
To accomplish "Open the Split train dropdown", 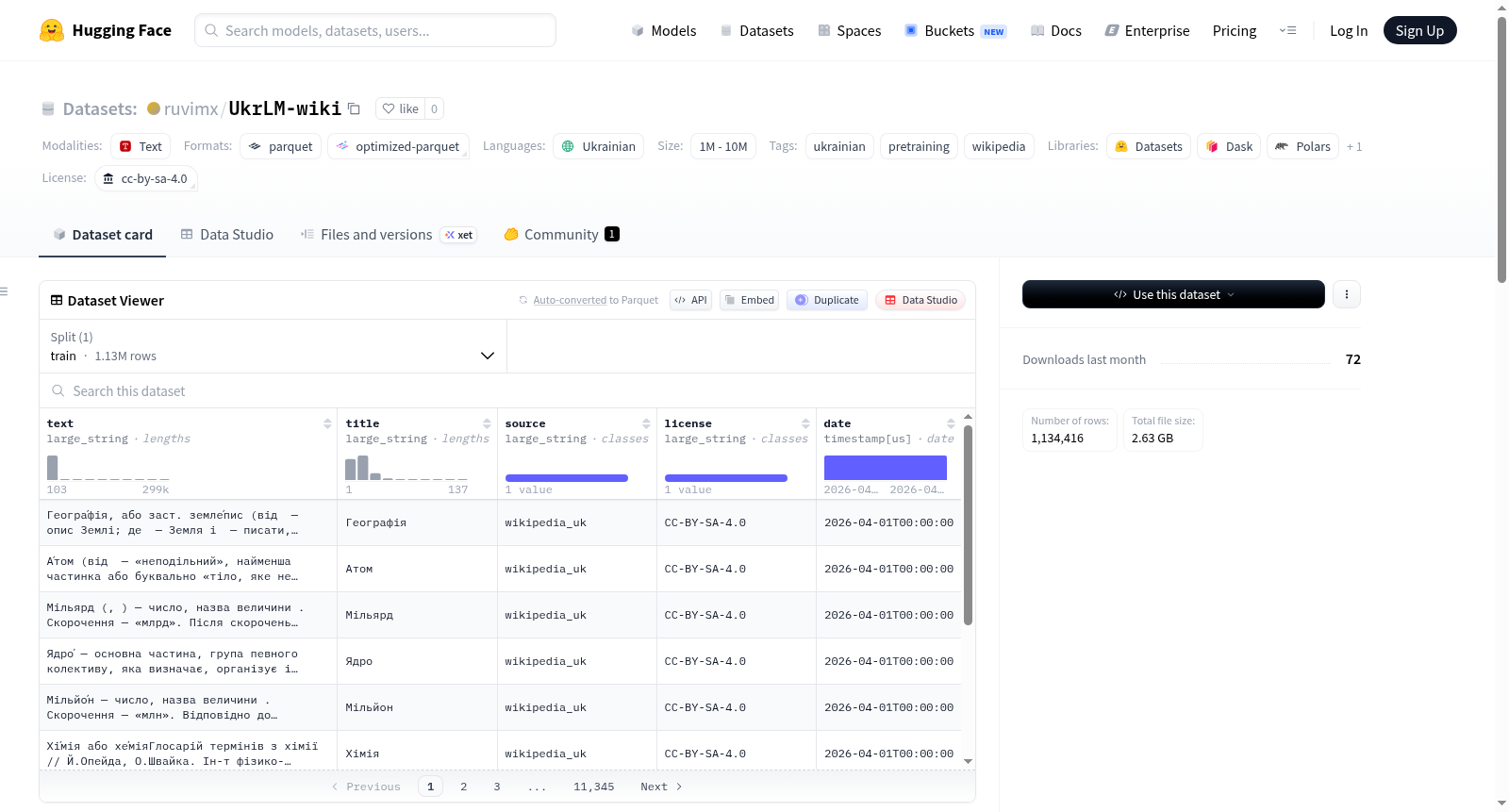I will 273,346.
